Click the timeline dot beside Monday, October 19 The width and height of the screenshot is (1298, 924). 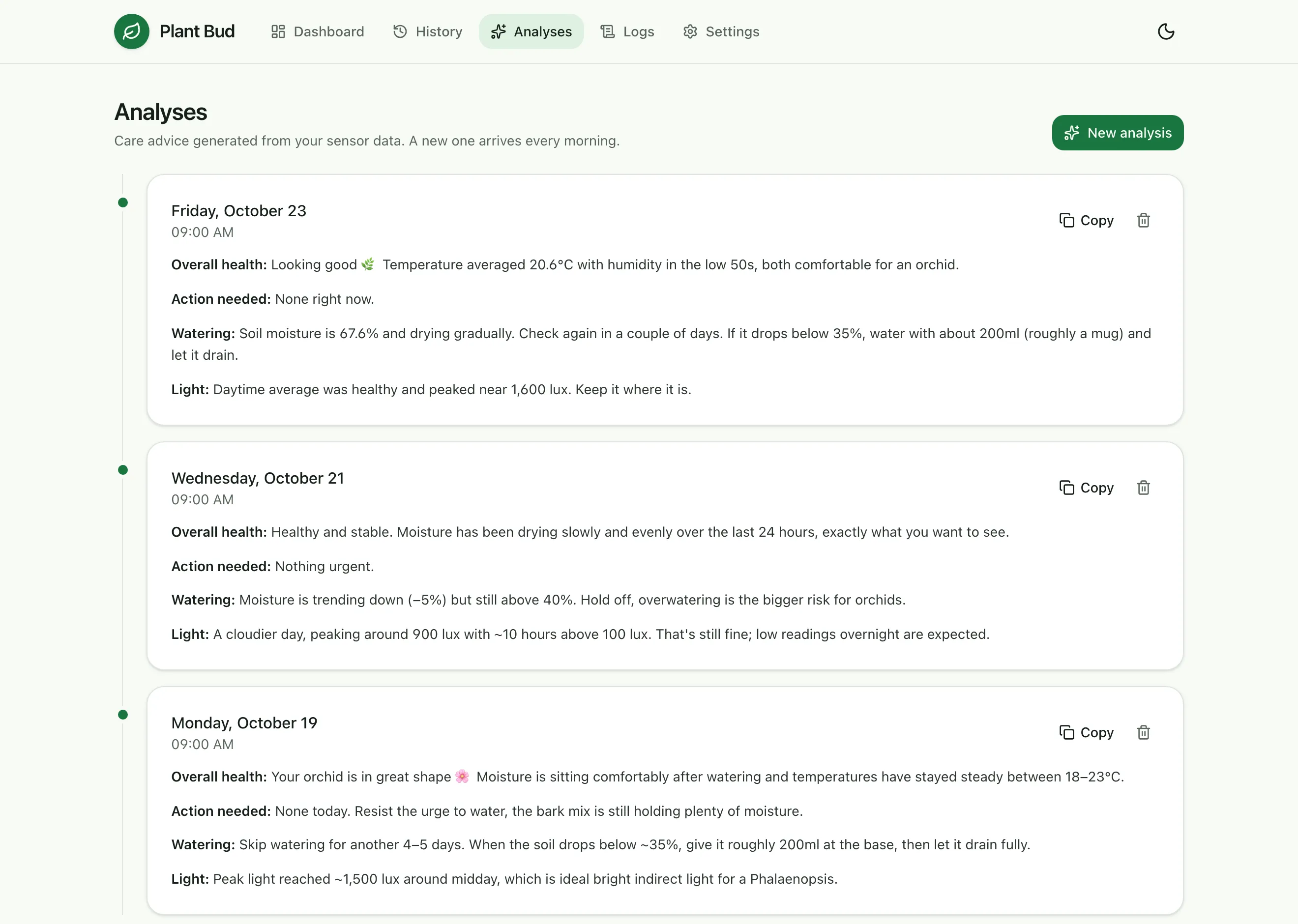point(123,715)
